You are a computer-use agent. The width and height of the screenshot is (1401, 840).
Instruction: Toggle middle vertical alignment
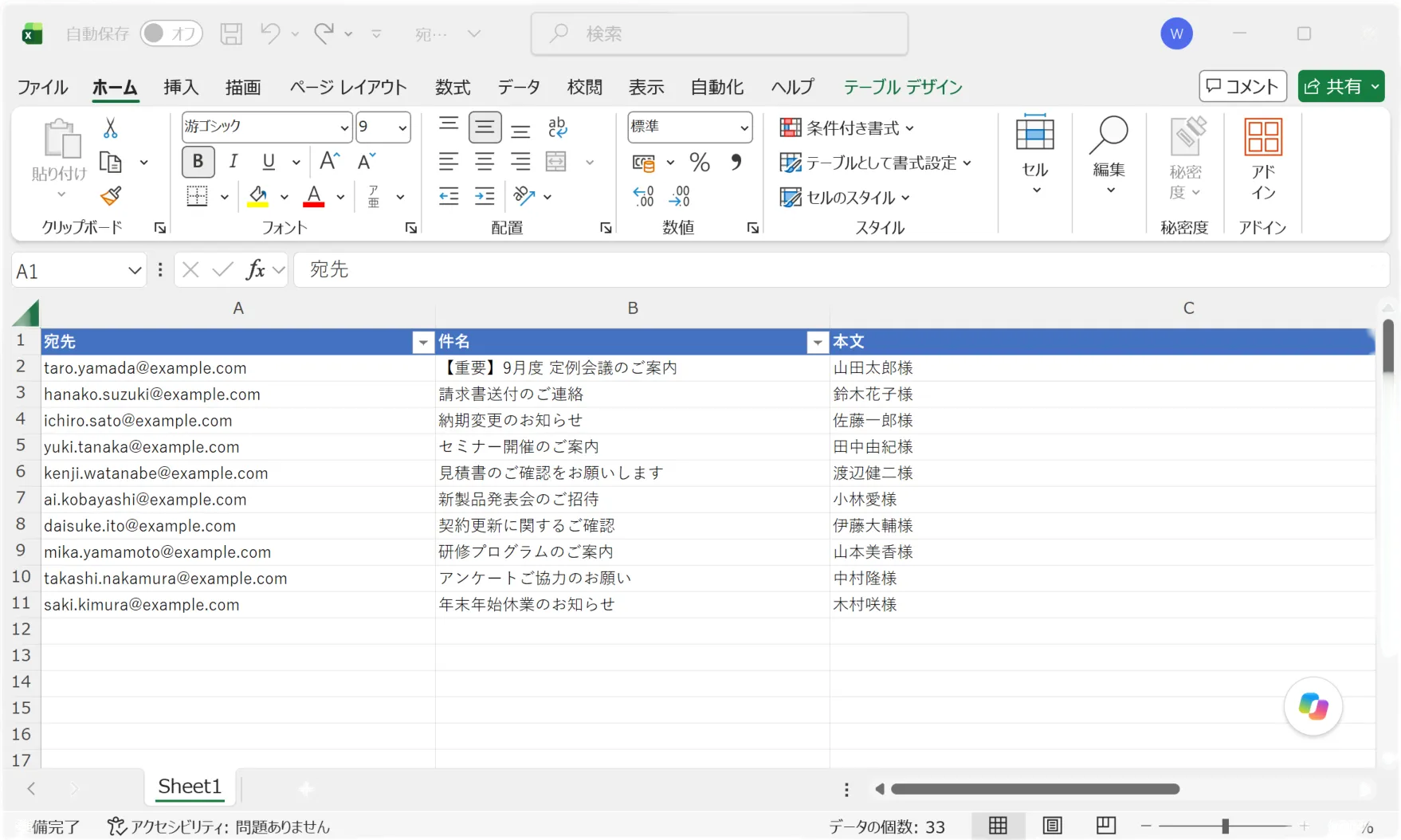(x=485, y=127)
